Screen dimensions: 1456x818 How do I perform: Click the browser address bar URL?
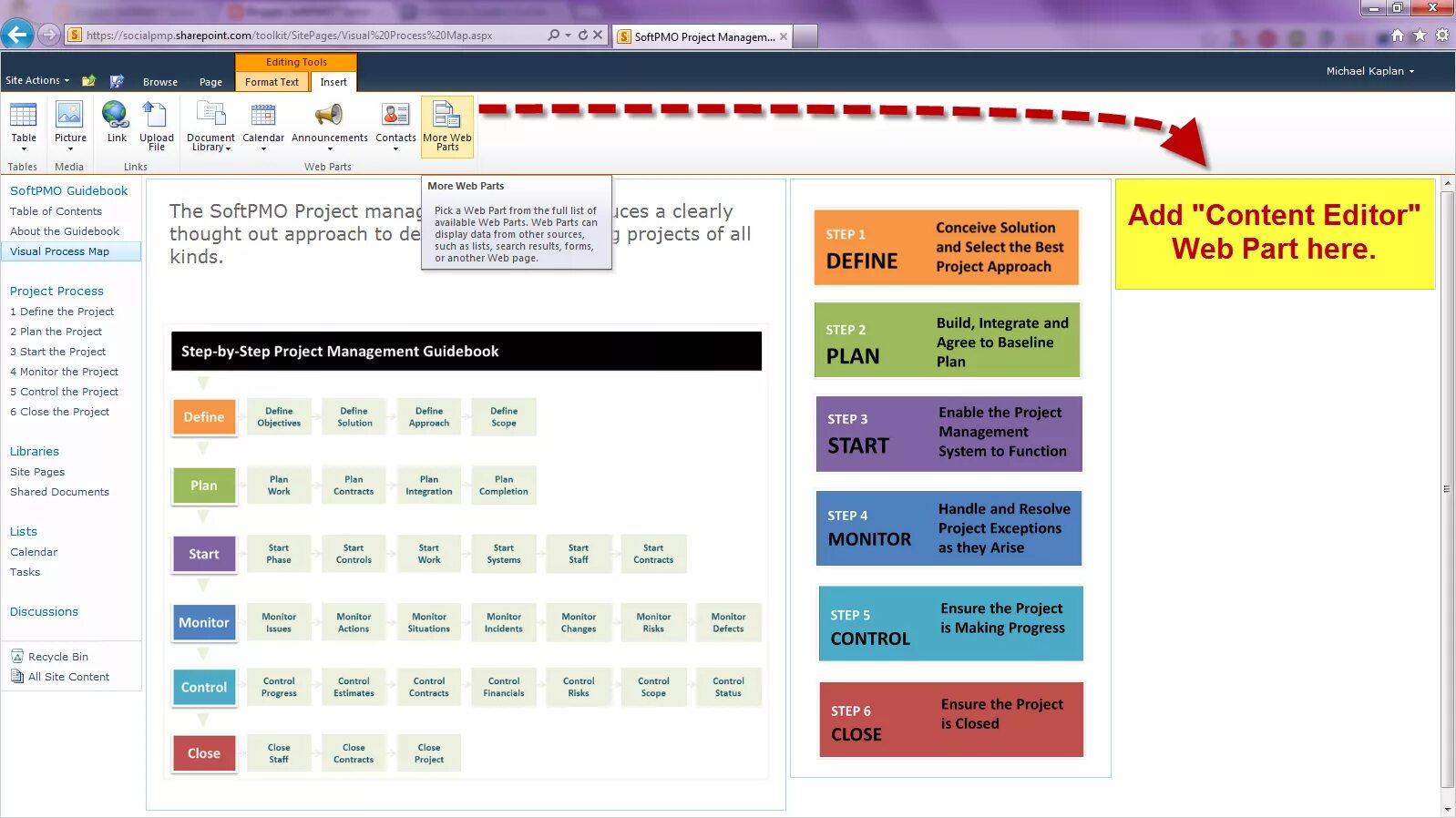coord(290,36)
